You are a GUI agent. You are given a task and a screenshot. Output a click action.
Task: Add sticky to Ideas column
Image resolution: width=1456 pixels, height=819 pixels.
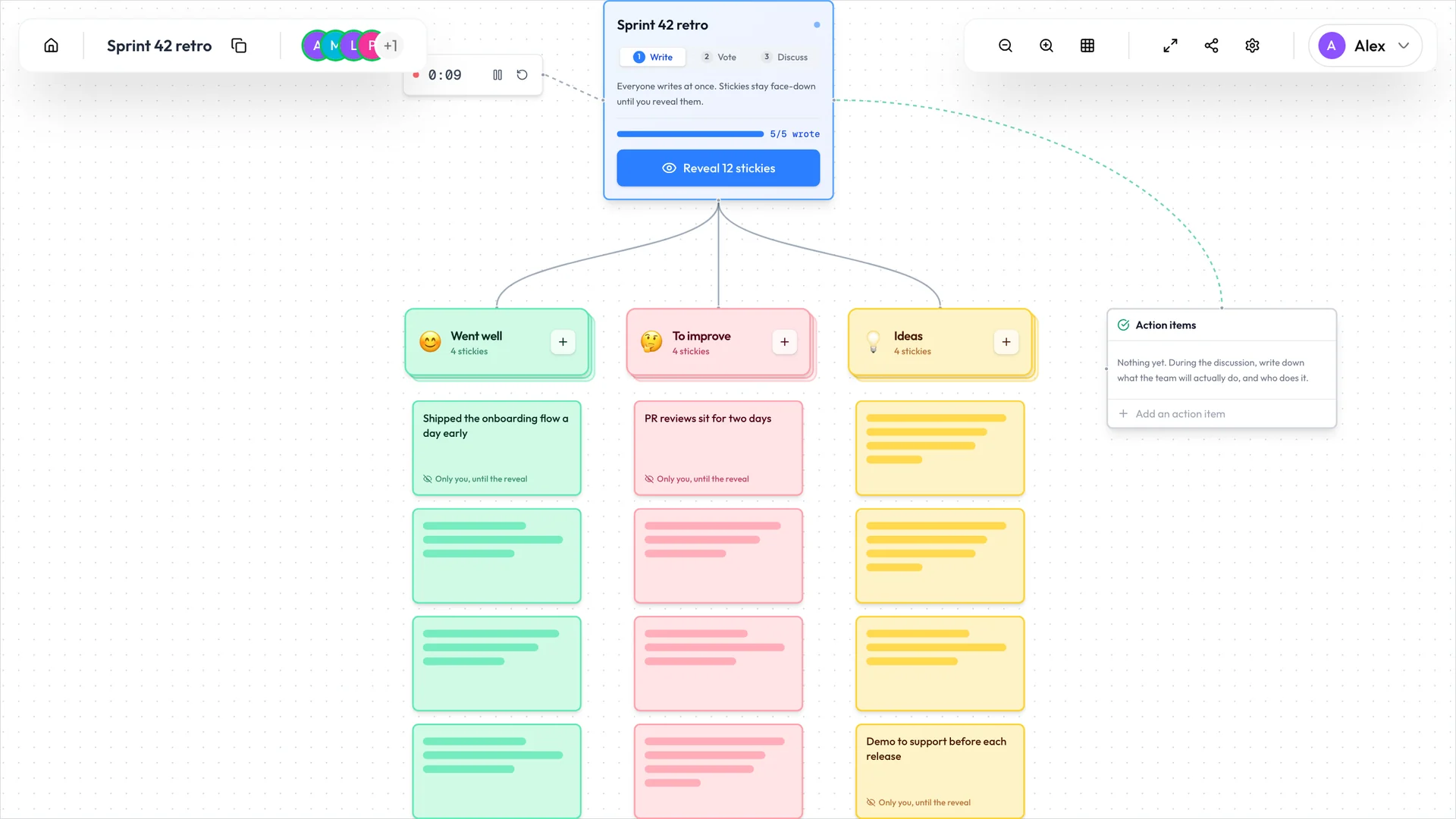[1006, 342]
